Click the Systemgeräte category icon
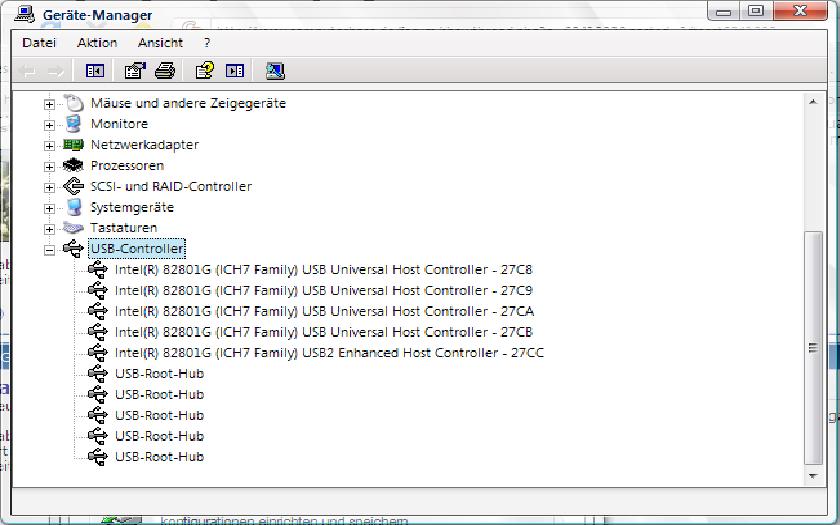The height and width of the screenshot is (525, 840). coord(74,207)
